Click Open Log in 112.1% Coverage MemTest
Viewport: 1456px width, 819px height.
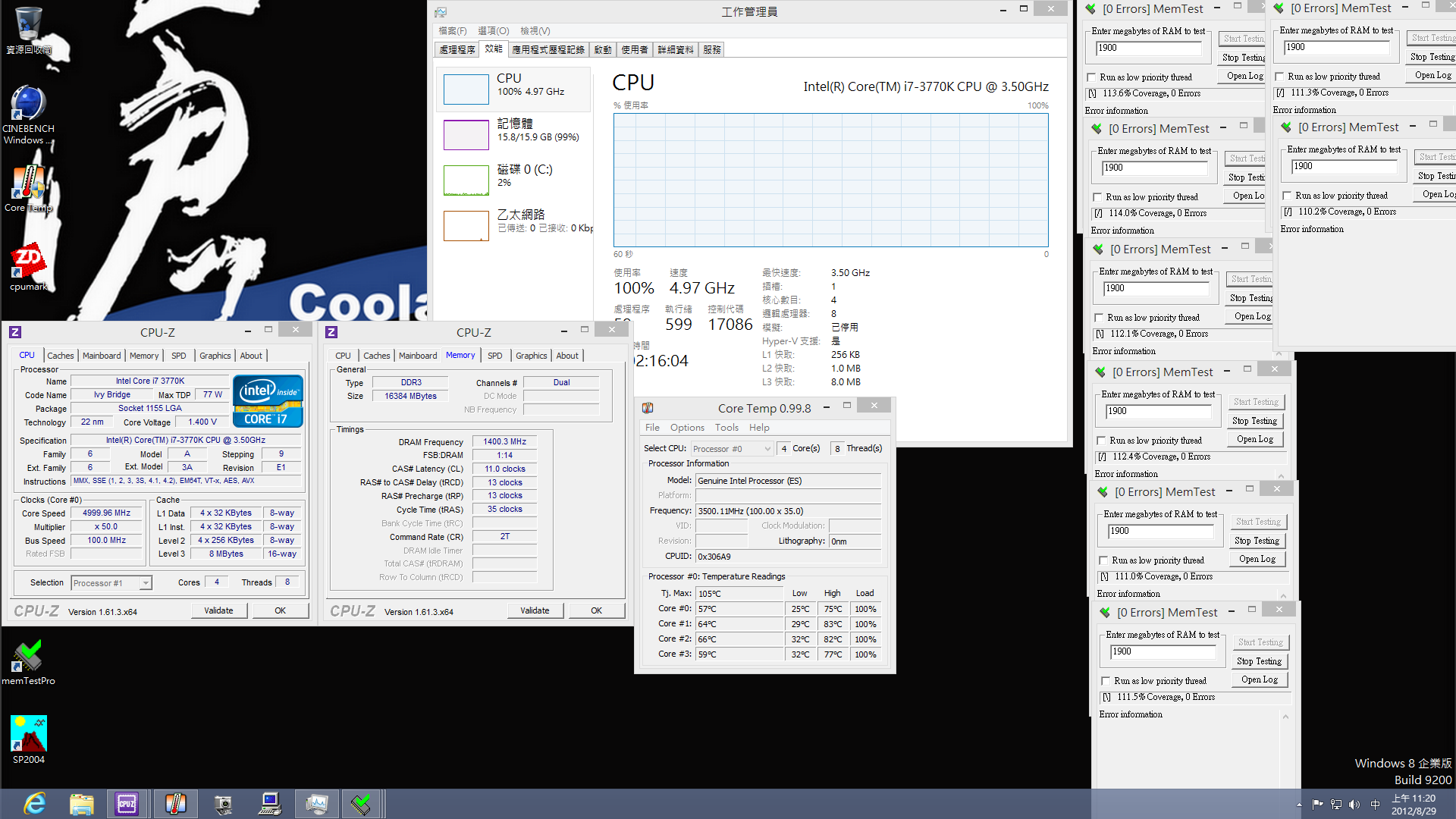(1249, 316)
